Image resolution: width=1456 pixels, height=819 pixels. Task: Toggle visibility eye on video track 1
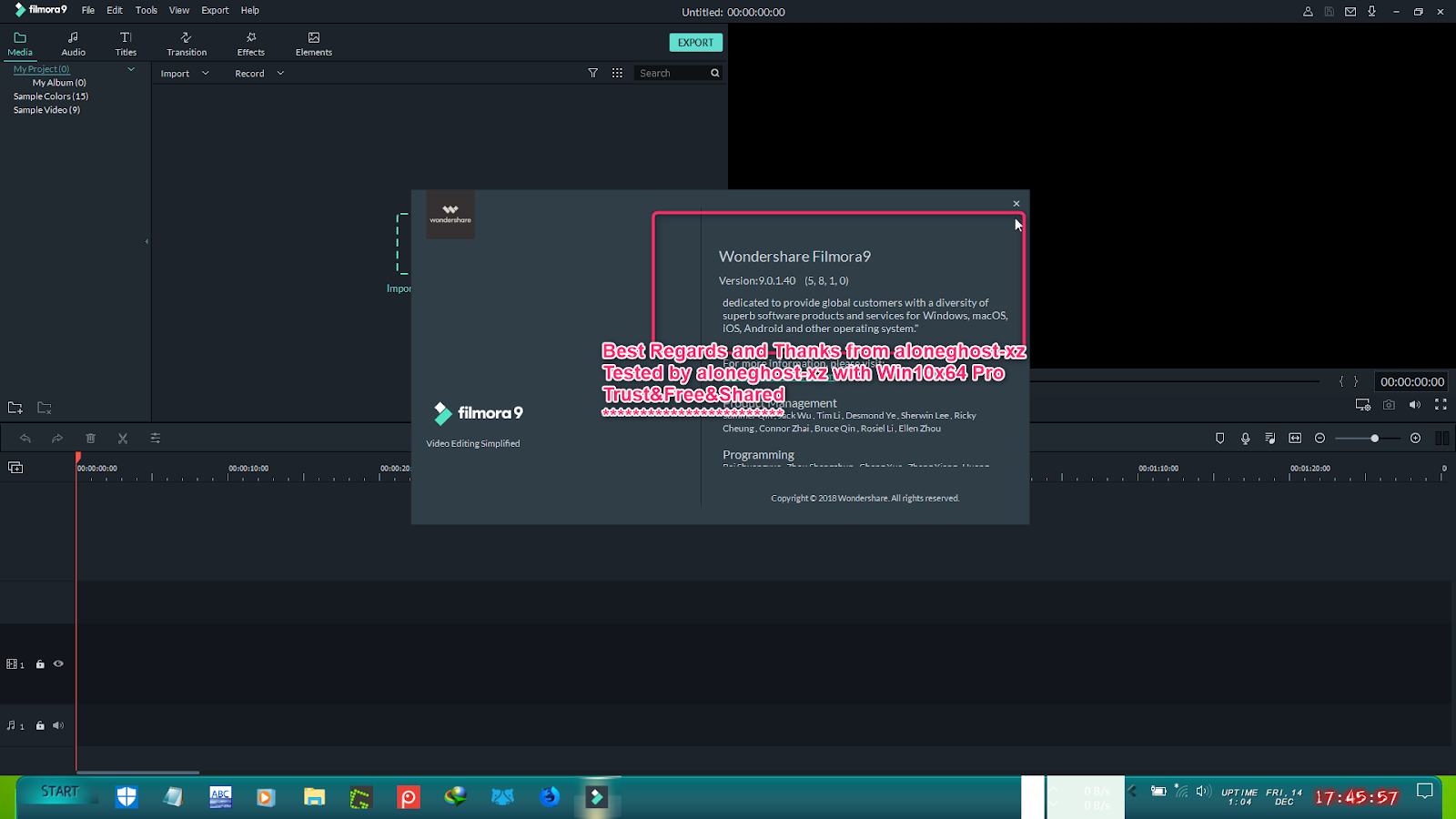coord(58,664)
